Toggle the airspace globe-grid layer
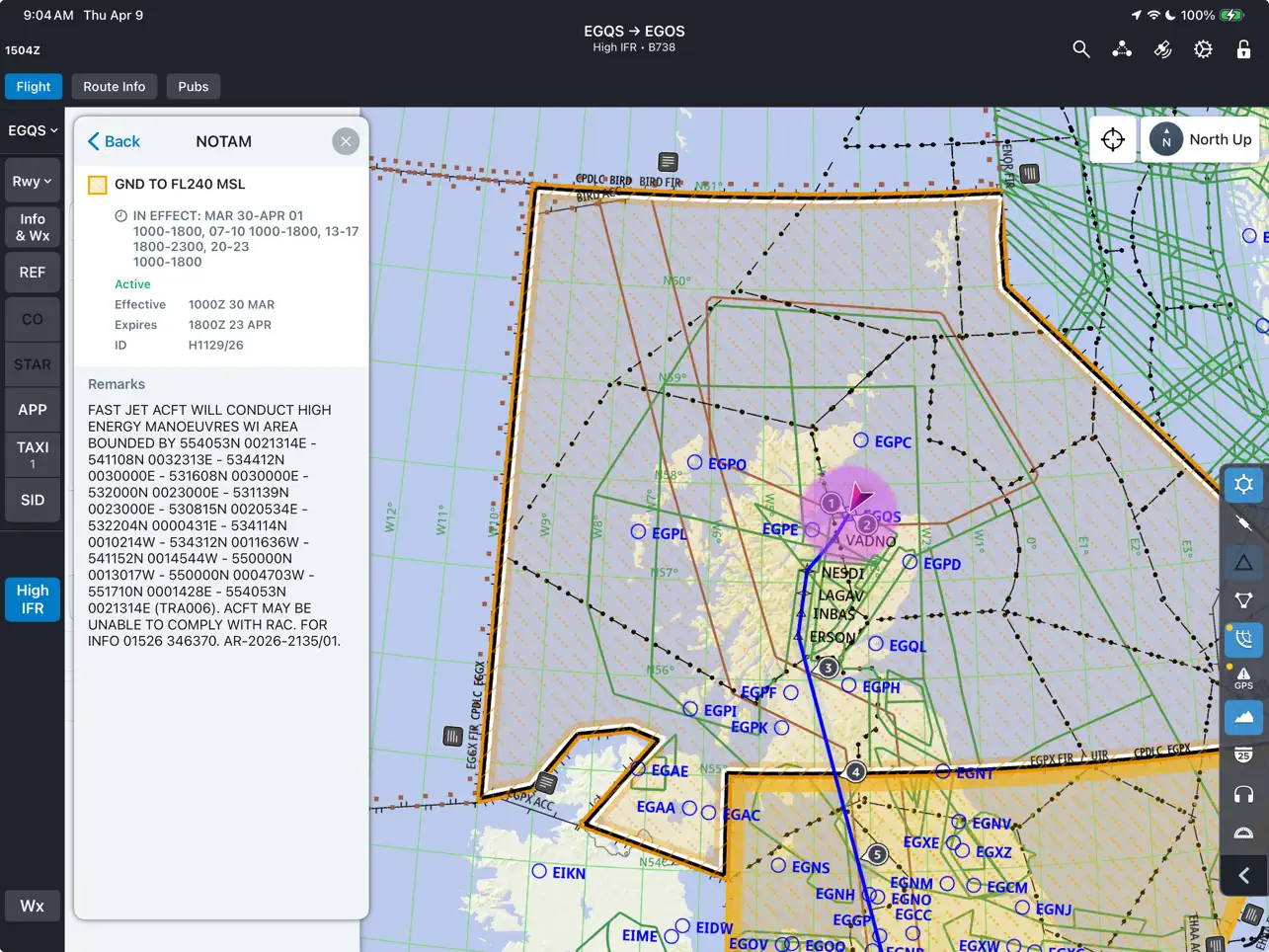Screen dimensions: 1269x952 (1243, 640)
